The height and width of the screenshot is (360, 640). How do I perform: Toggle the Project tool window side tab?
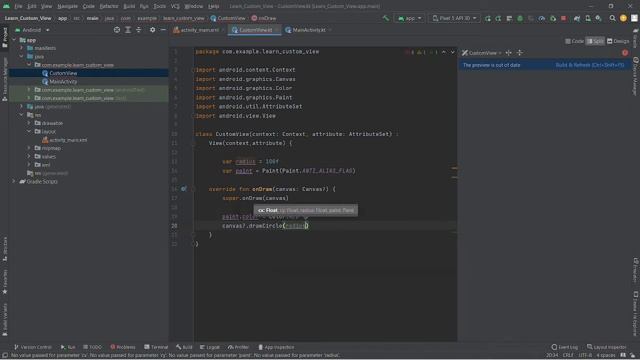(x=4, y=38)
